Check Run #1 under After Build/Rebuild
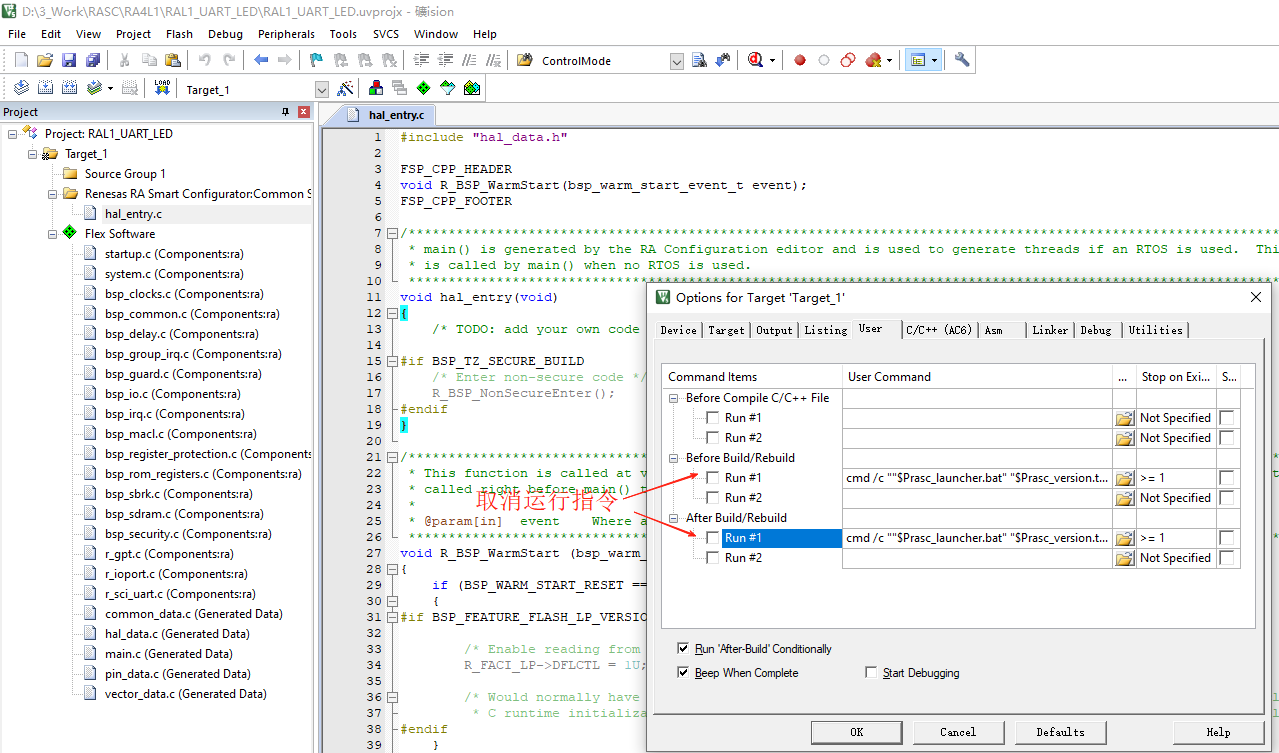The image size is (1279, 753). (712, 538)
